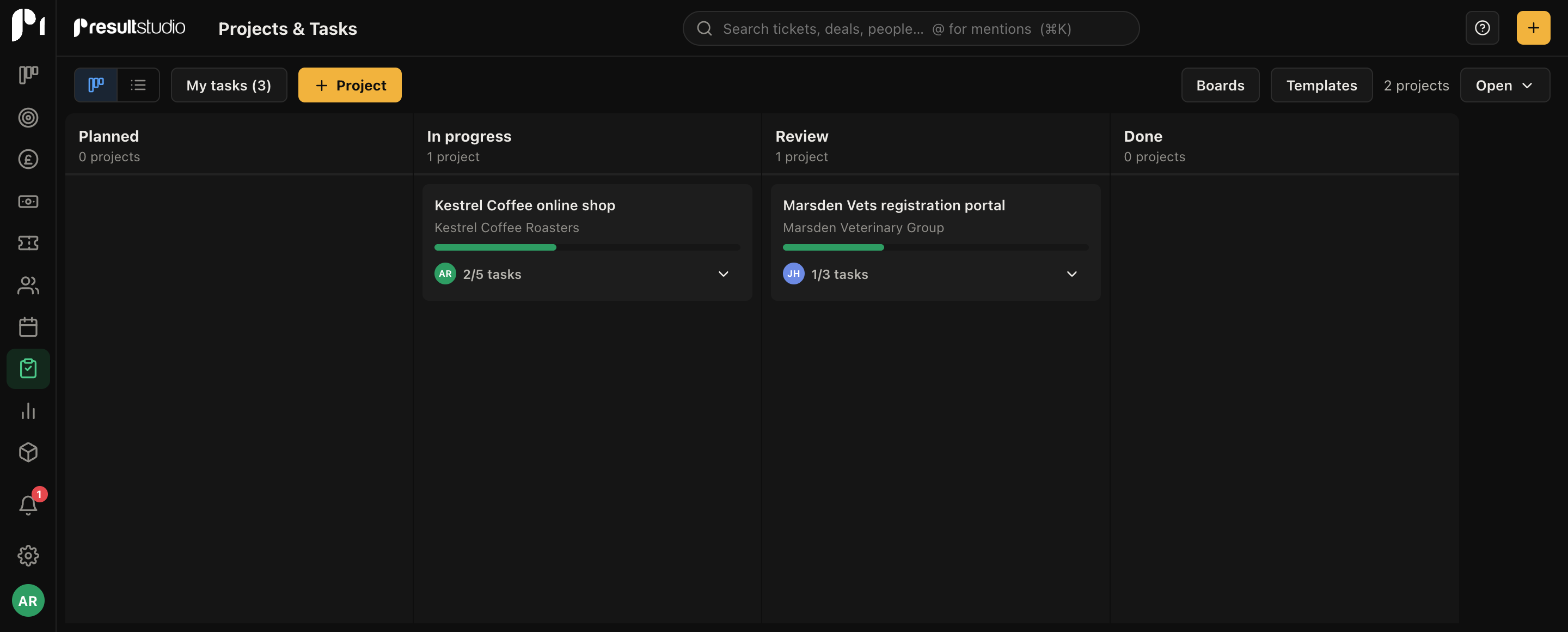Screen dimensions: 1568x632
Task: Open the banknote payments icon in sidebar
Action: tap(28, 202)
